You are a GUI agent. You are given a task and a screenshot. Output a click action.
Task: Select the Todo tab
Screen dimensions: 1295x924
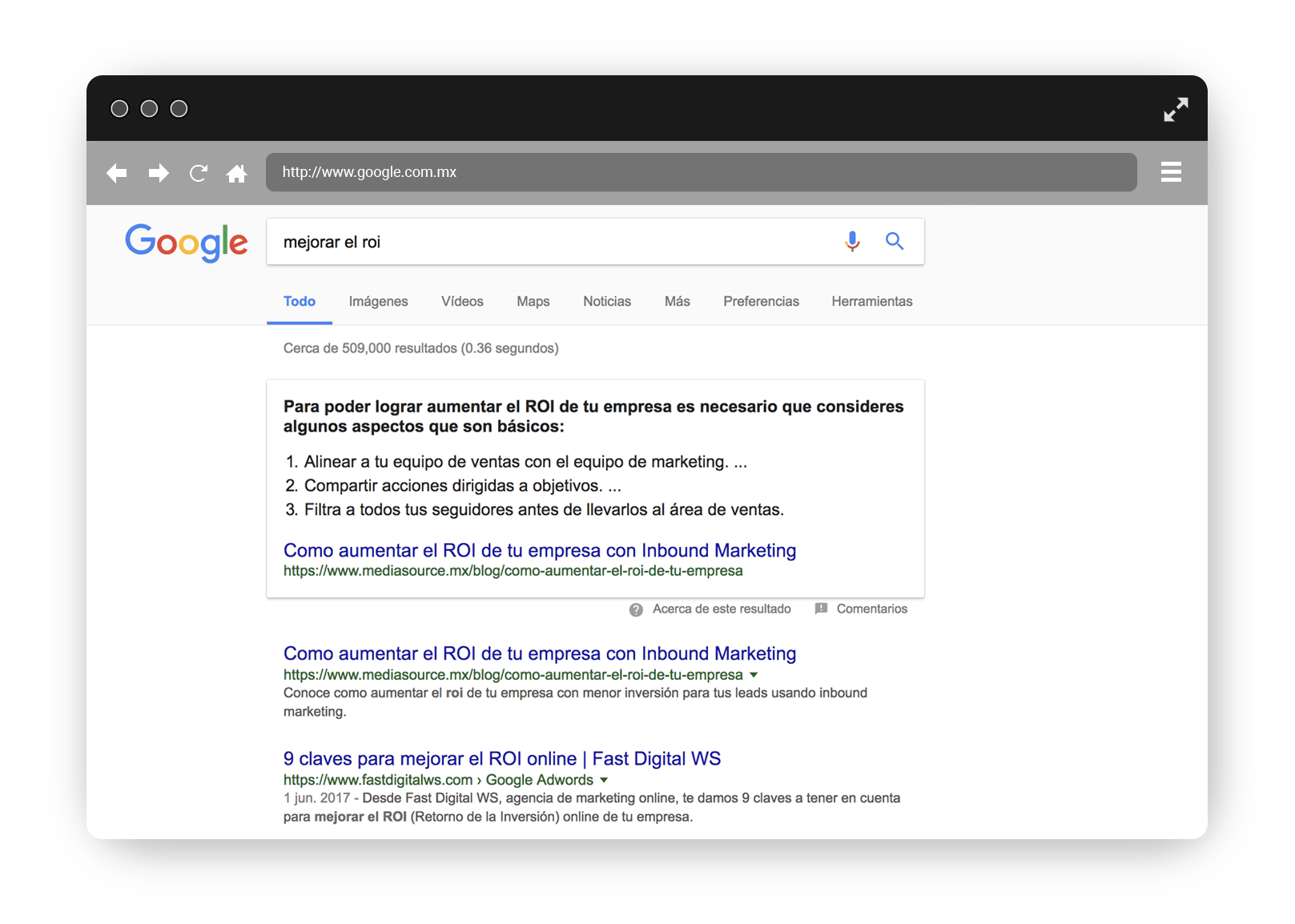click(x=300, y=302)
